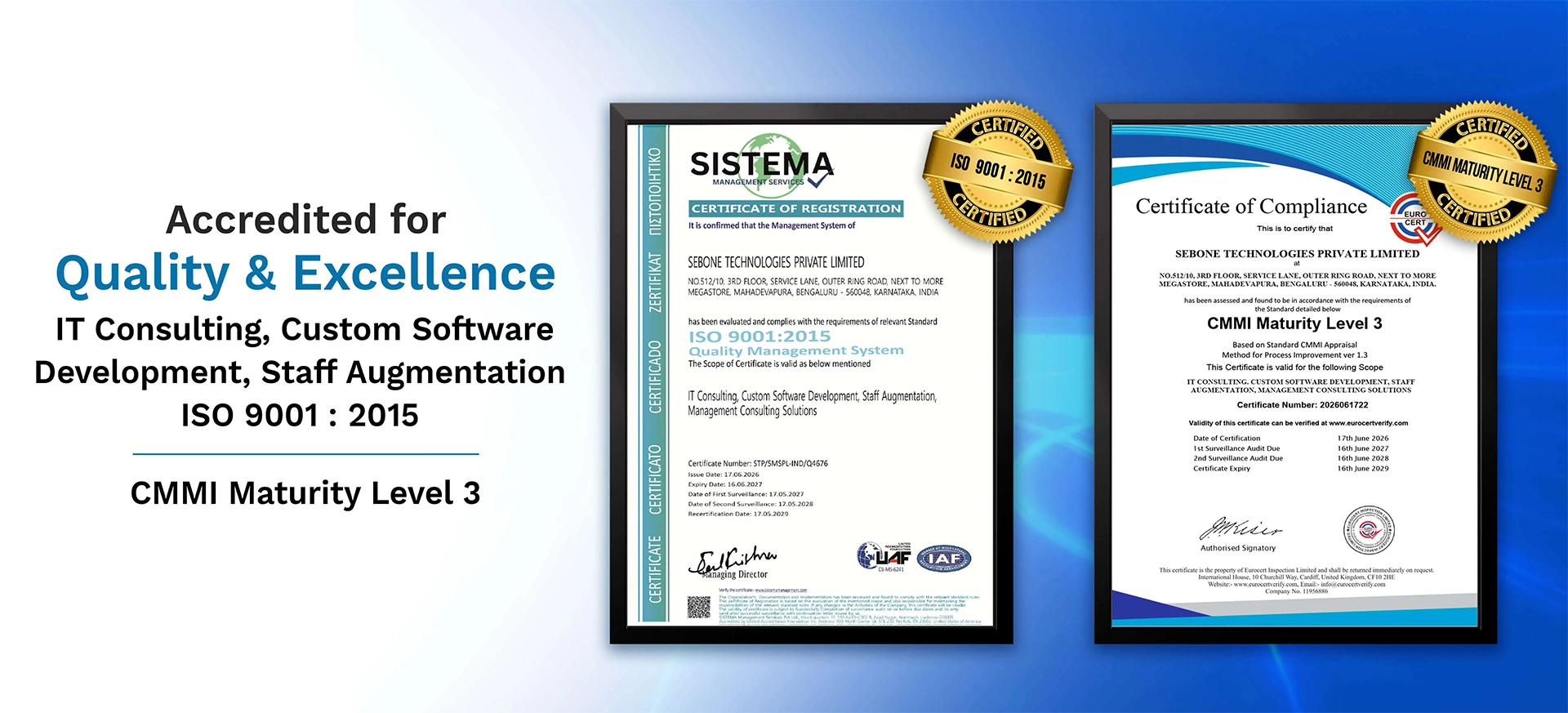Click "SEBONE TECHNOLOGIES PRIVATE LIMITED" on the CMMI certificate

1297,254
